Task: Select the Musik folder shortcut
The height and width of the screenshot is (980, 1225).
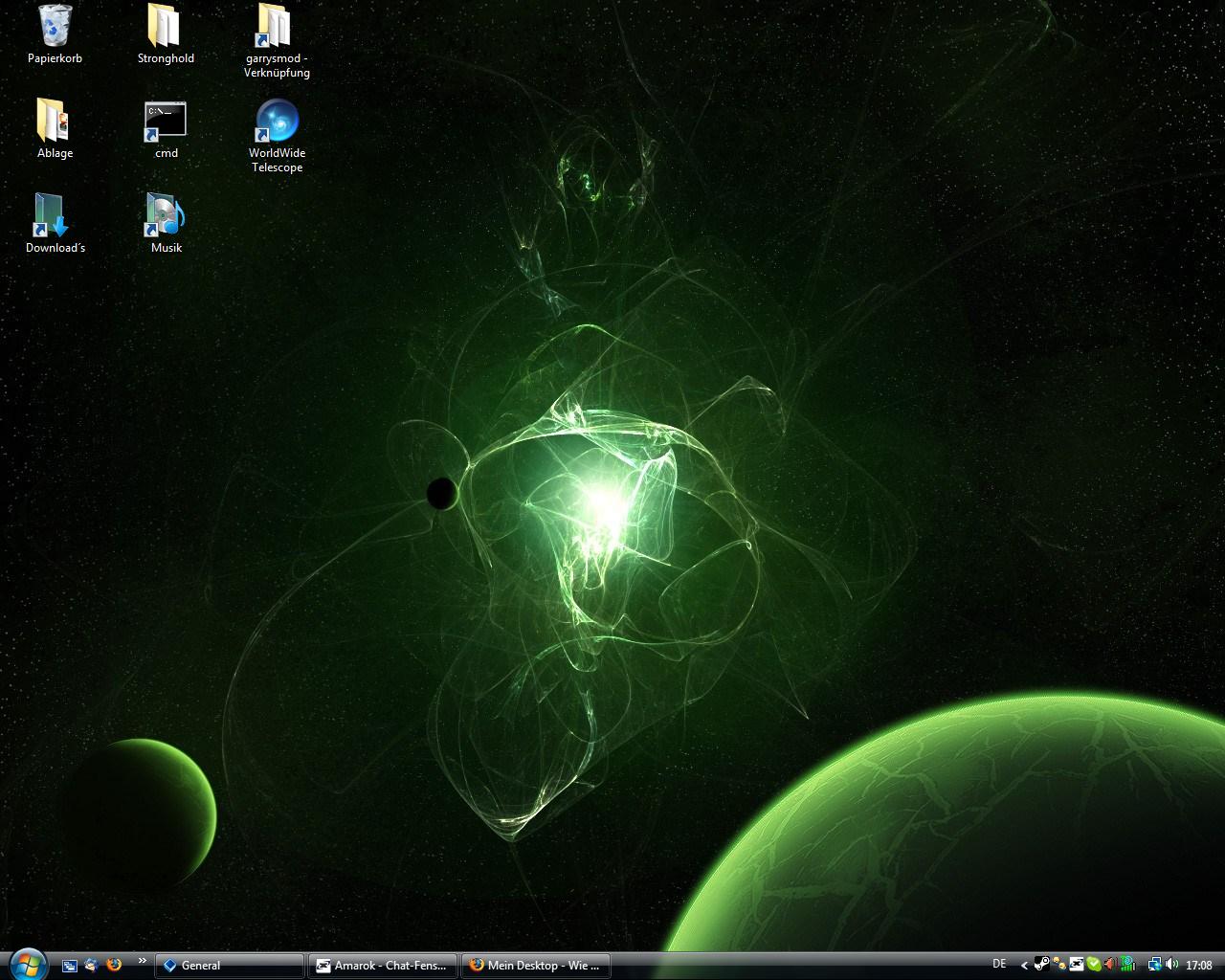Action: click(x=166, y=216)
